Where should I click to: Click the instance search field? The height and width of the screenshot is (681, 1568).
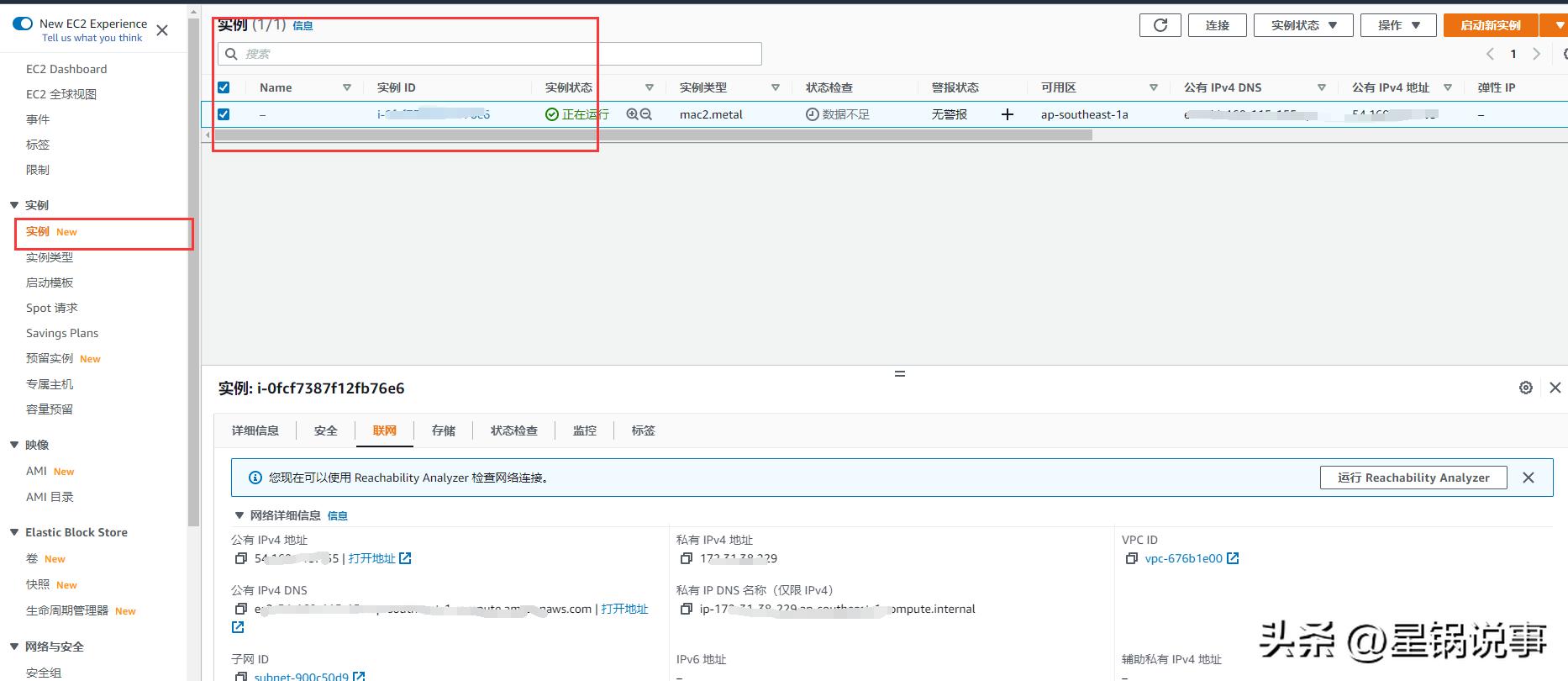490,54
